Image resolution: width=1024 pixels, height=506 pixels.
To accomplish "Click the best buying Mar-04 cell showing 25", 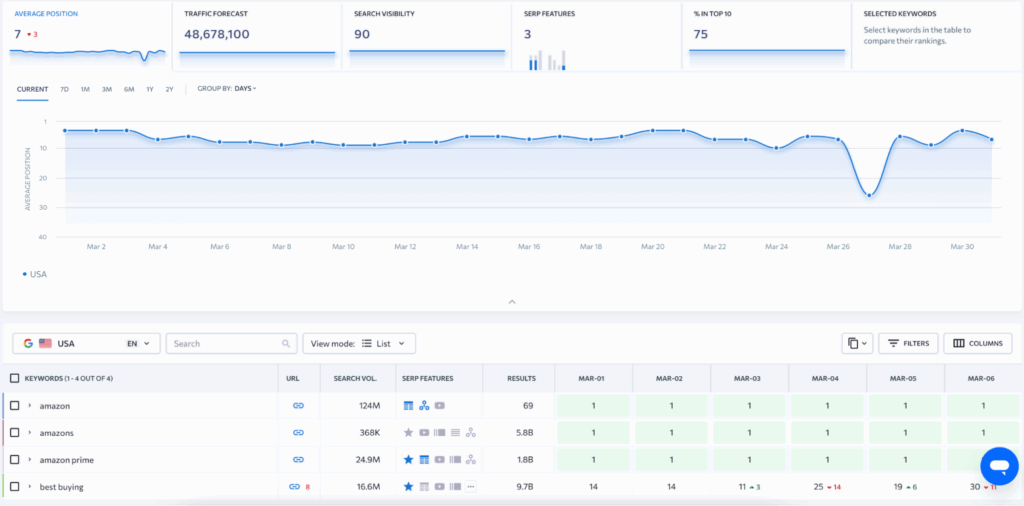I will coord(827,486).
